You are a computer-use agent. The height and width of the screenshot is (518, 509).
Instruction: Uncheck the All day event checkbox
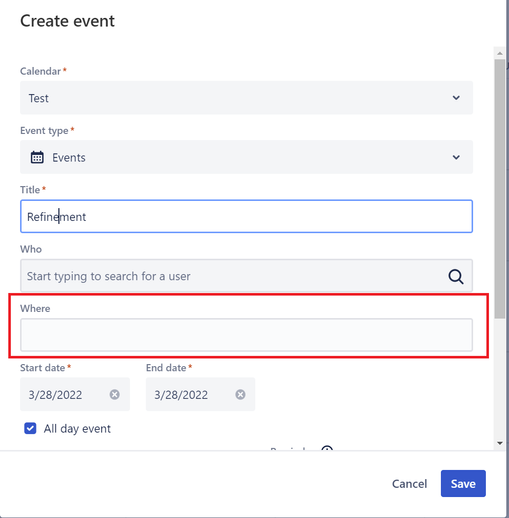[x=30, y=428]
